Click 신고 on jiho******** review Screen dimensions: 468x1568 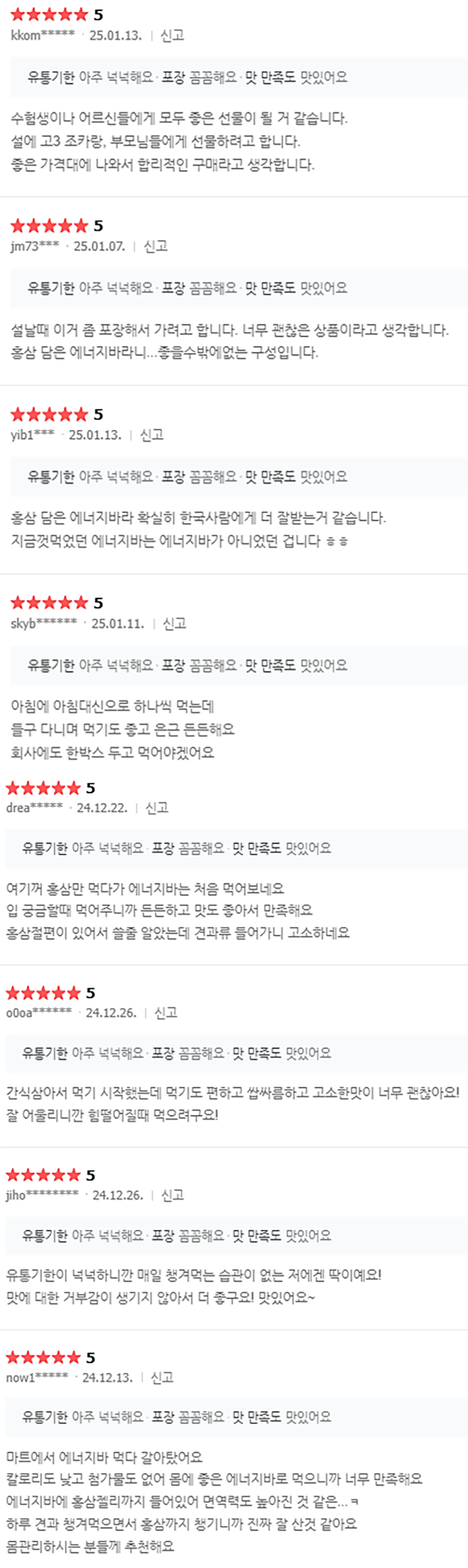(x=172, y=1195)
